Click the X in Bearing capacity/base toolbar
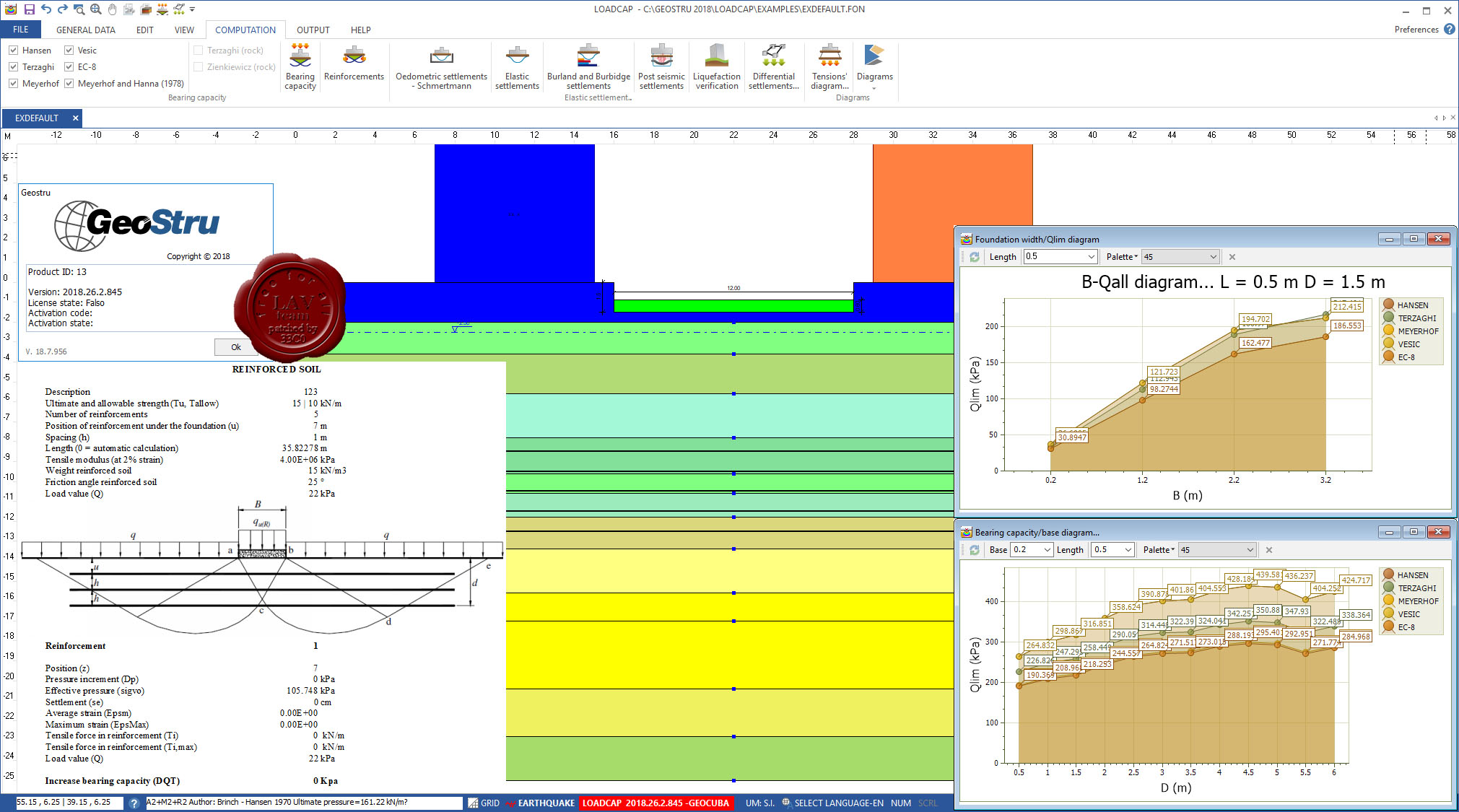 (x=1268, y=550)
